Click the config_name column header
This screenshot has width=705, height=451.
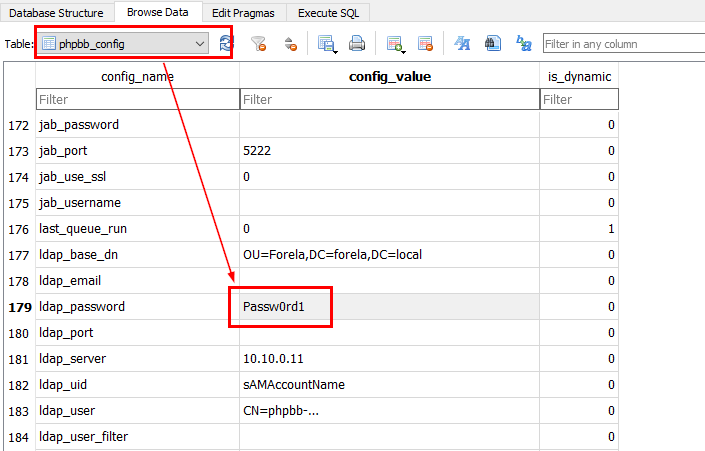[137, 76]
